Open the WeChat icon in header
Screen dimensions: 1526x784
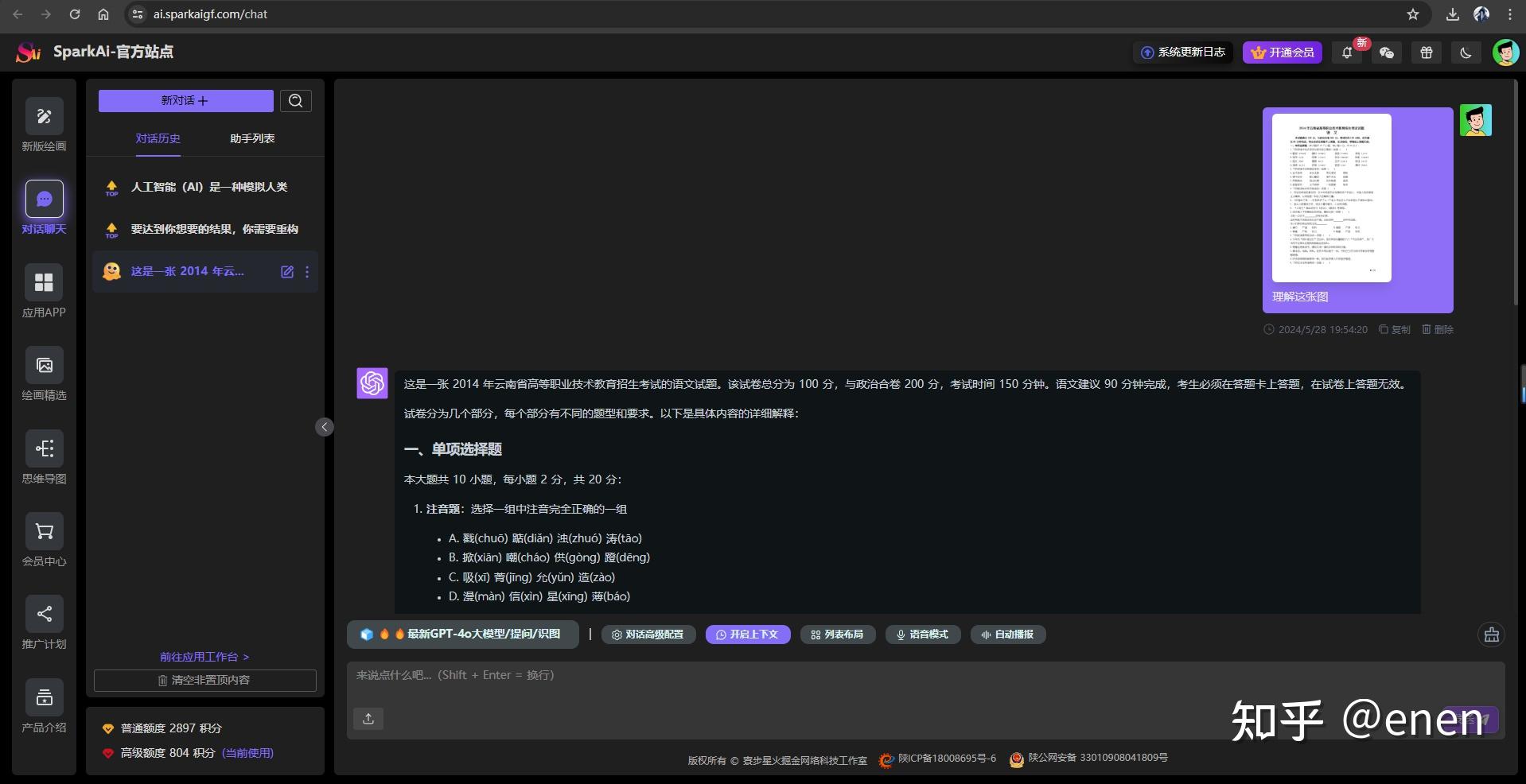click(1387, 52)
